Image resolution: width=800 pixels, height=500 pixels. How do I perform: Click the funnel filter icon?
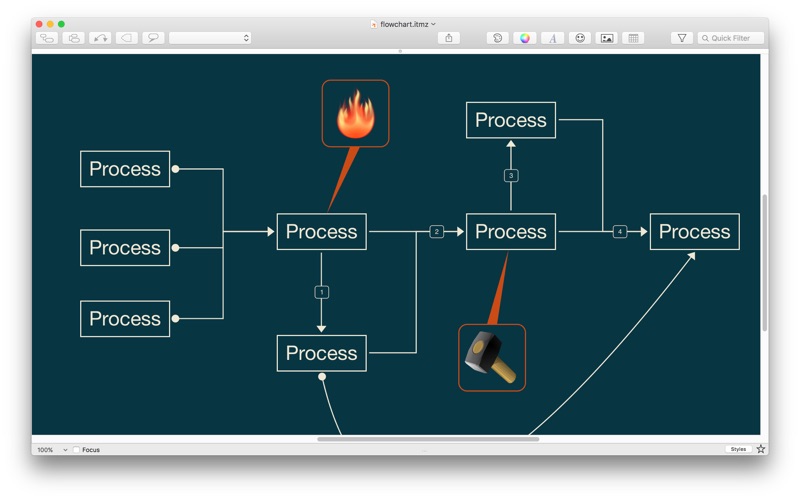point(682,38)
